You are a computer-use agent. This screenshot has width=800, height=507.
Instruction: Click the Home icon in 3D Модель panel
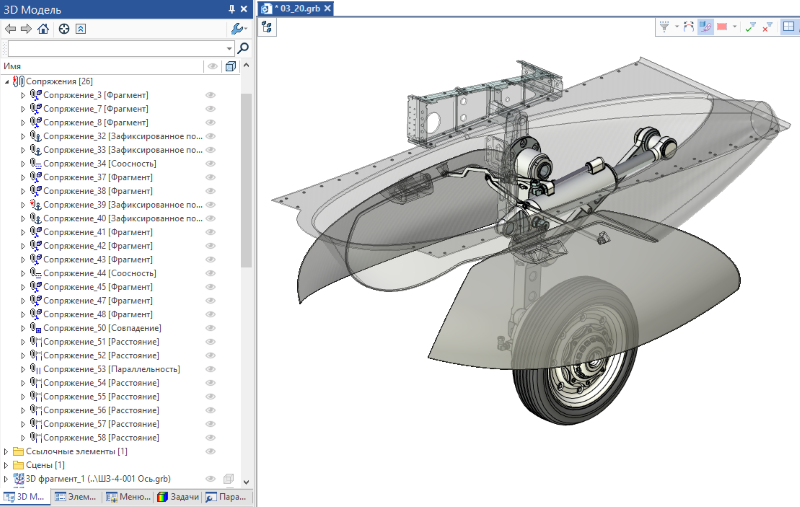[43, 29]
